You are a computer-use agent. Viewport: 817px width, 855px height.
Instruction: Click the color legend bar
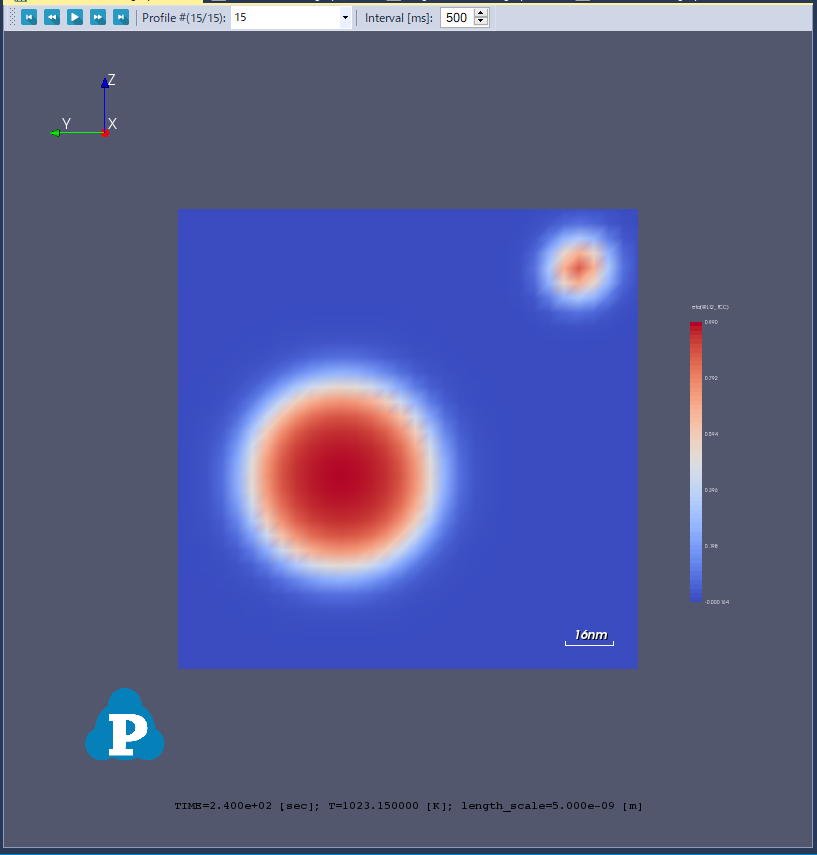pos(695,460)
